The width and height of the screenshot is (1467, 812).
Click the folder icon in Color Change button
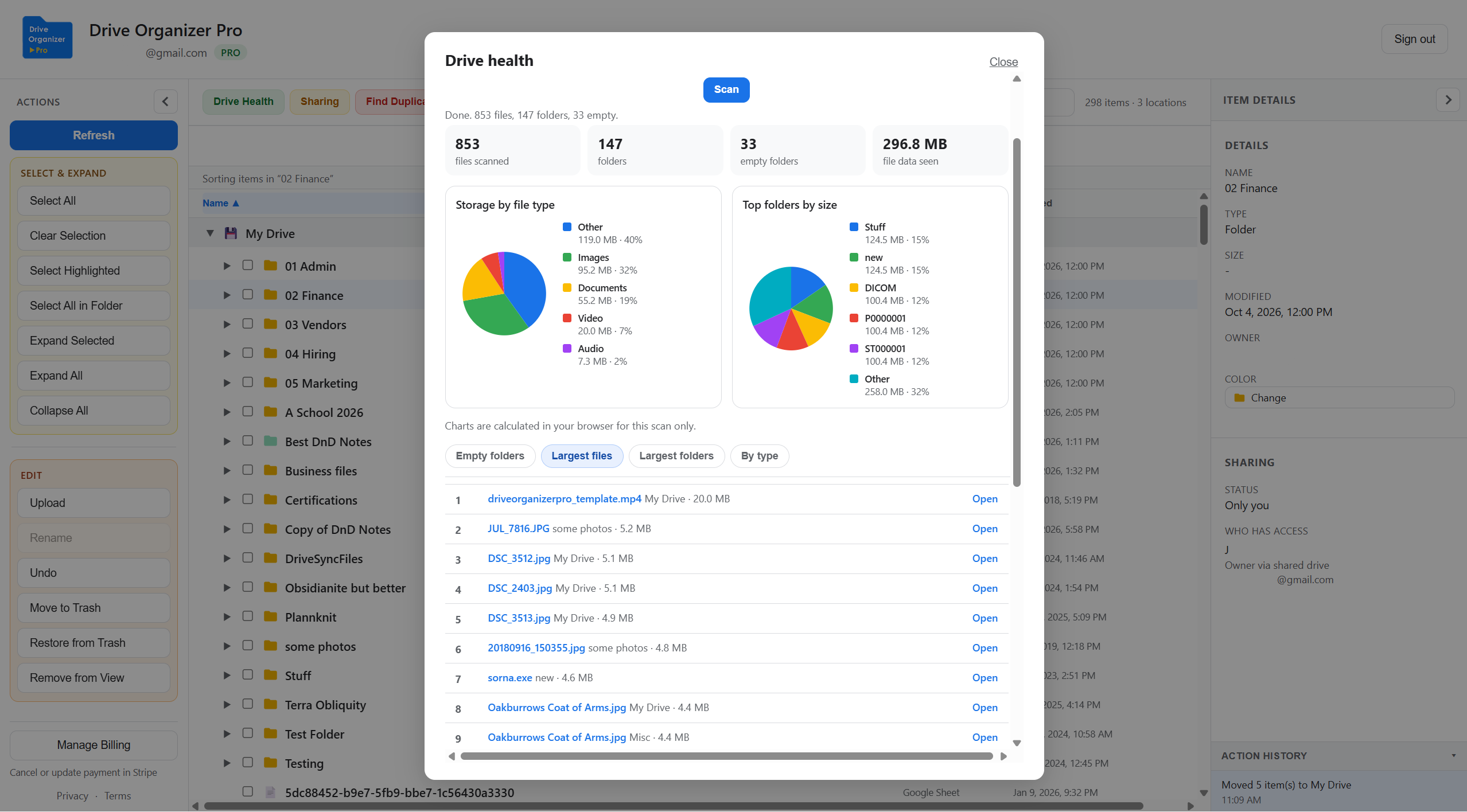1239,397
